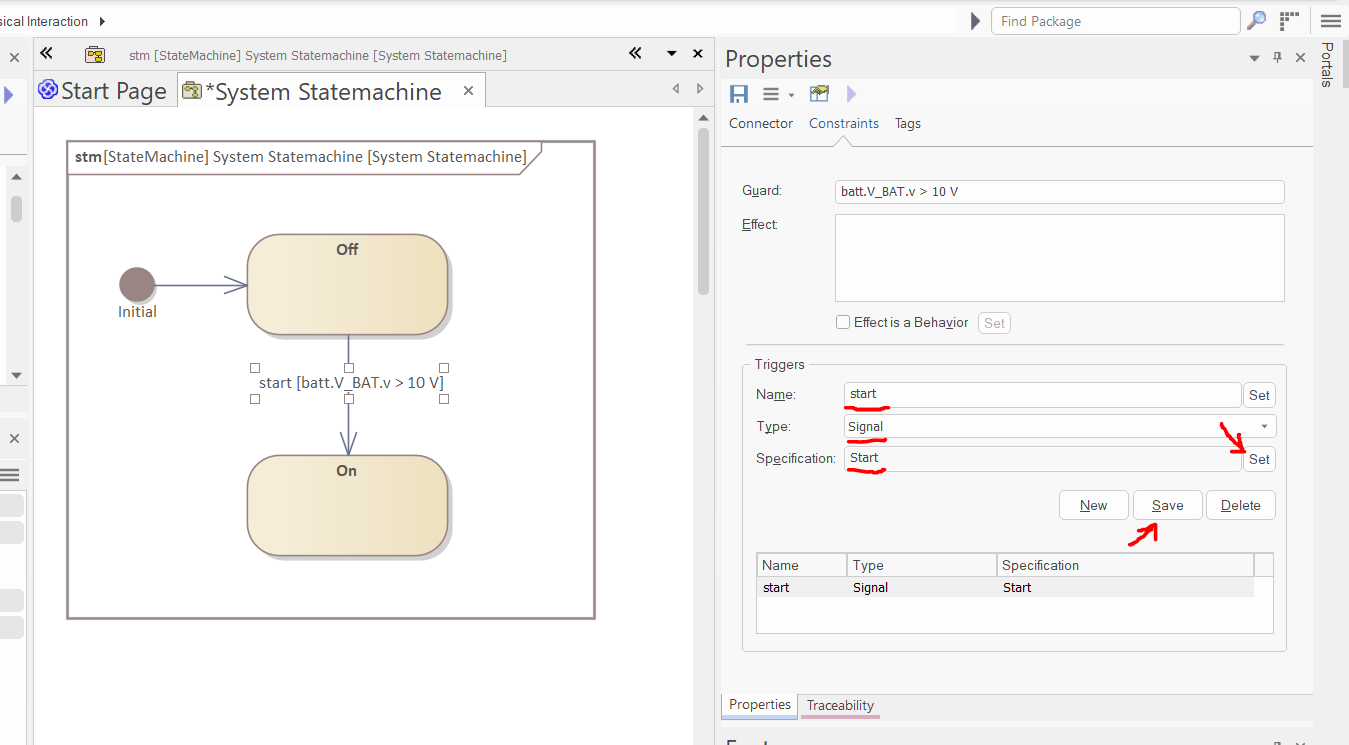This screenshot has width=1349, height=745.
Task: Open the trigger Type dropdown
Action: [x=1264, y=427]
